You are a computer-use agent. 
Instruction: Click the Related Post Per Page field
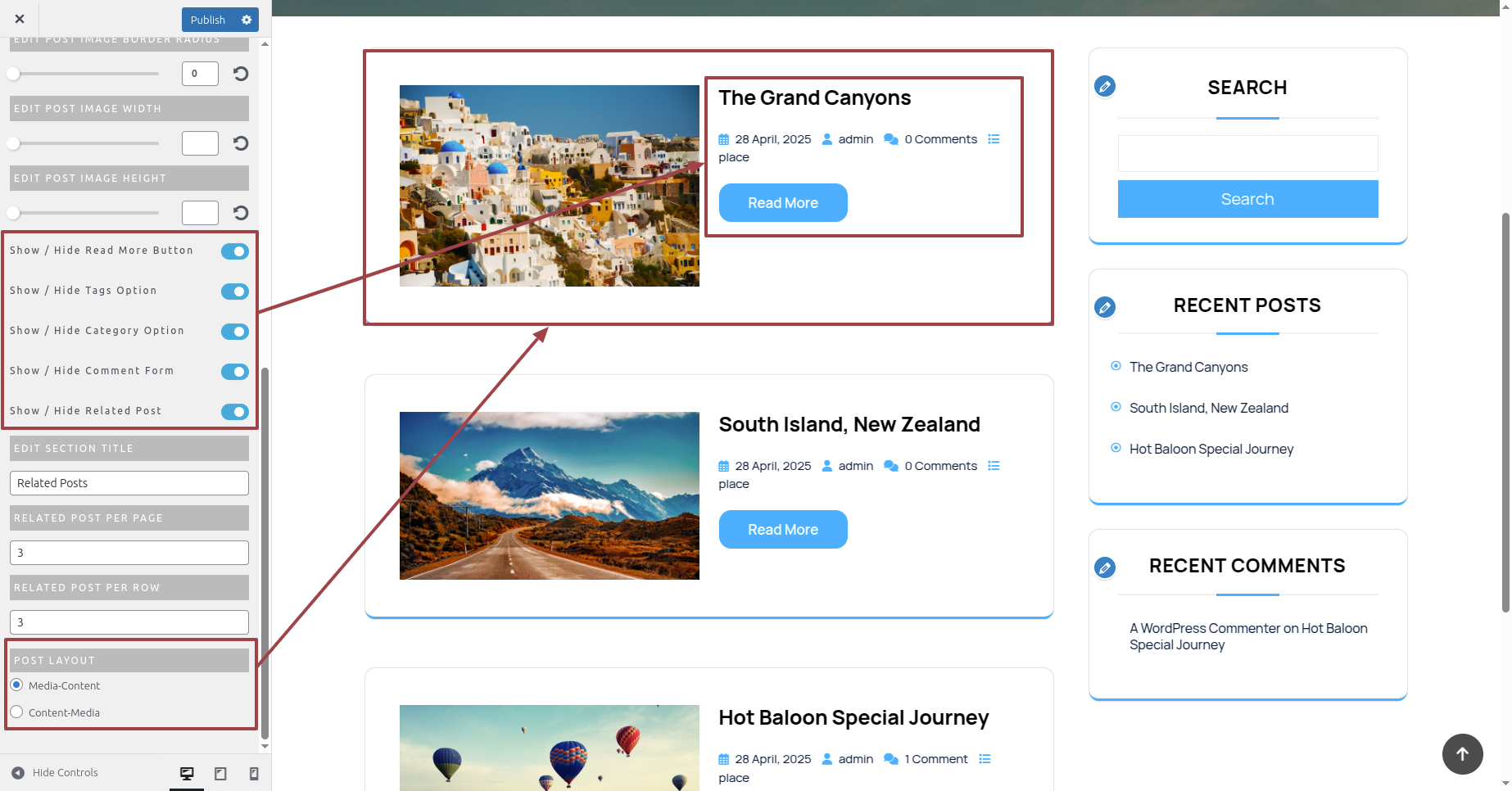click(x=129, y=553)
